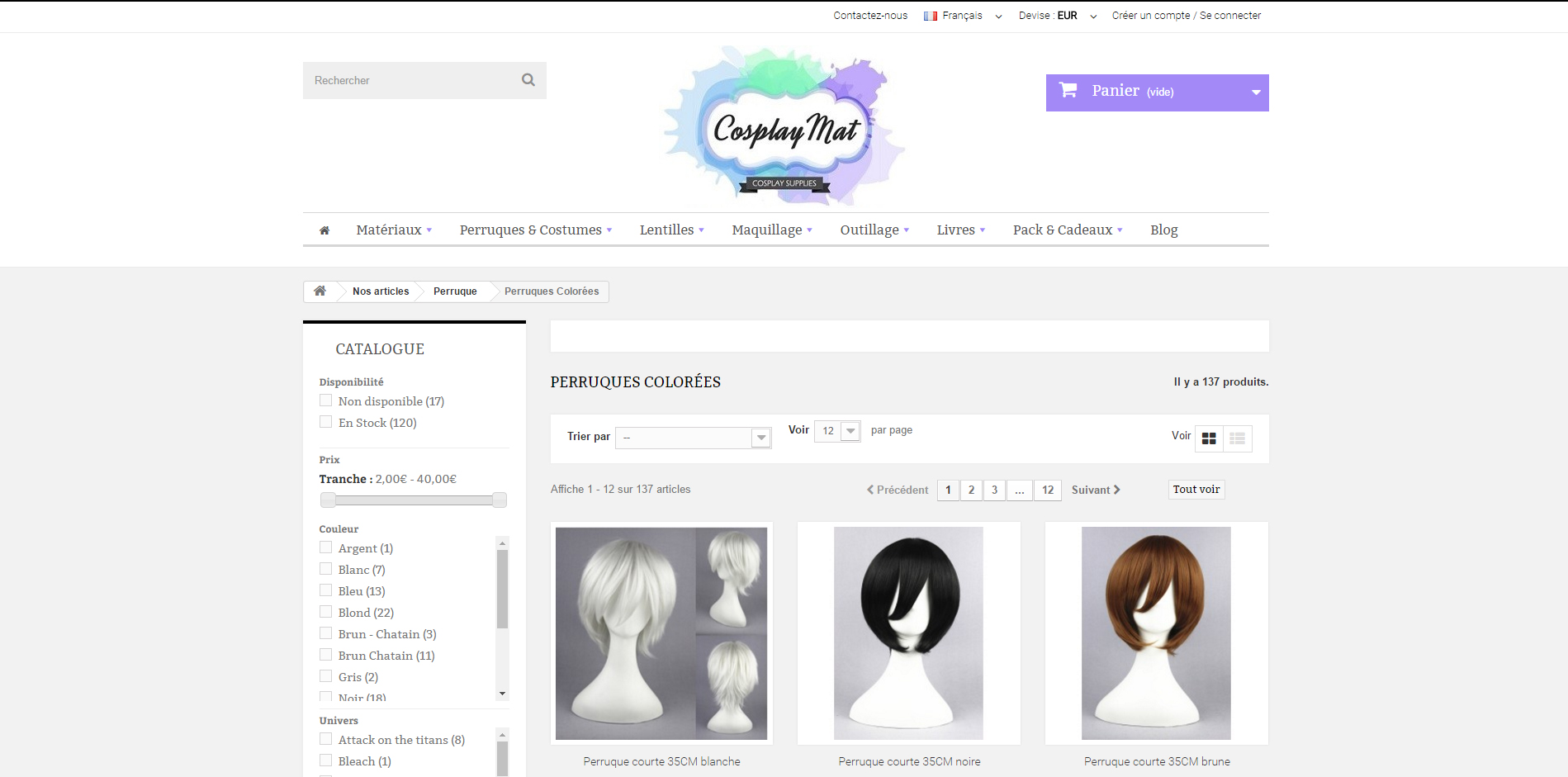
Task: Go to Nos articles breadcrumb
Action: [x=381, y=291]
